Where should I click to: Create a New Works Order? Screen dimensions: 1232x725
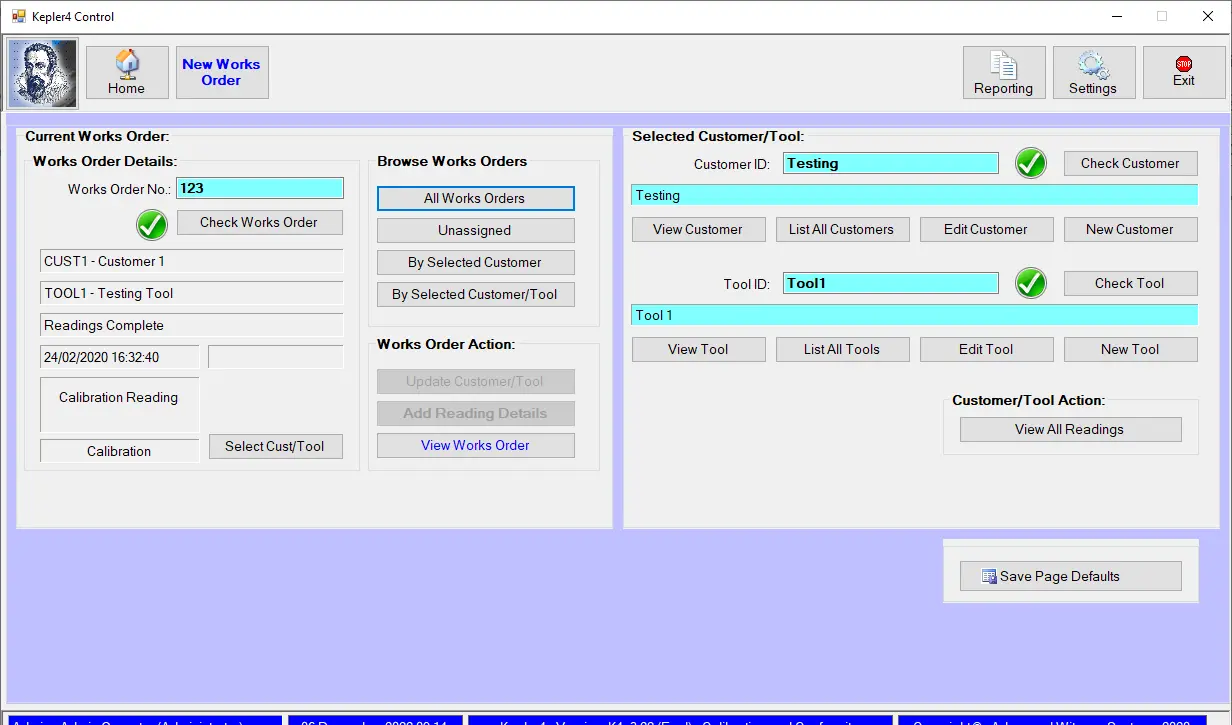221,72
